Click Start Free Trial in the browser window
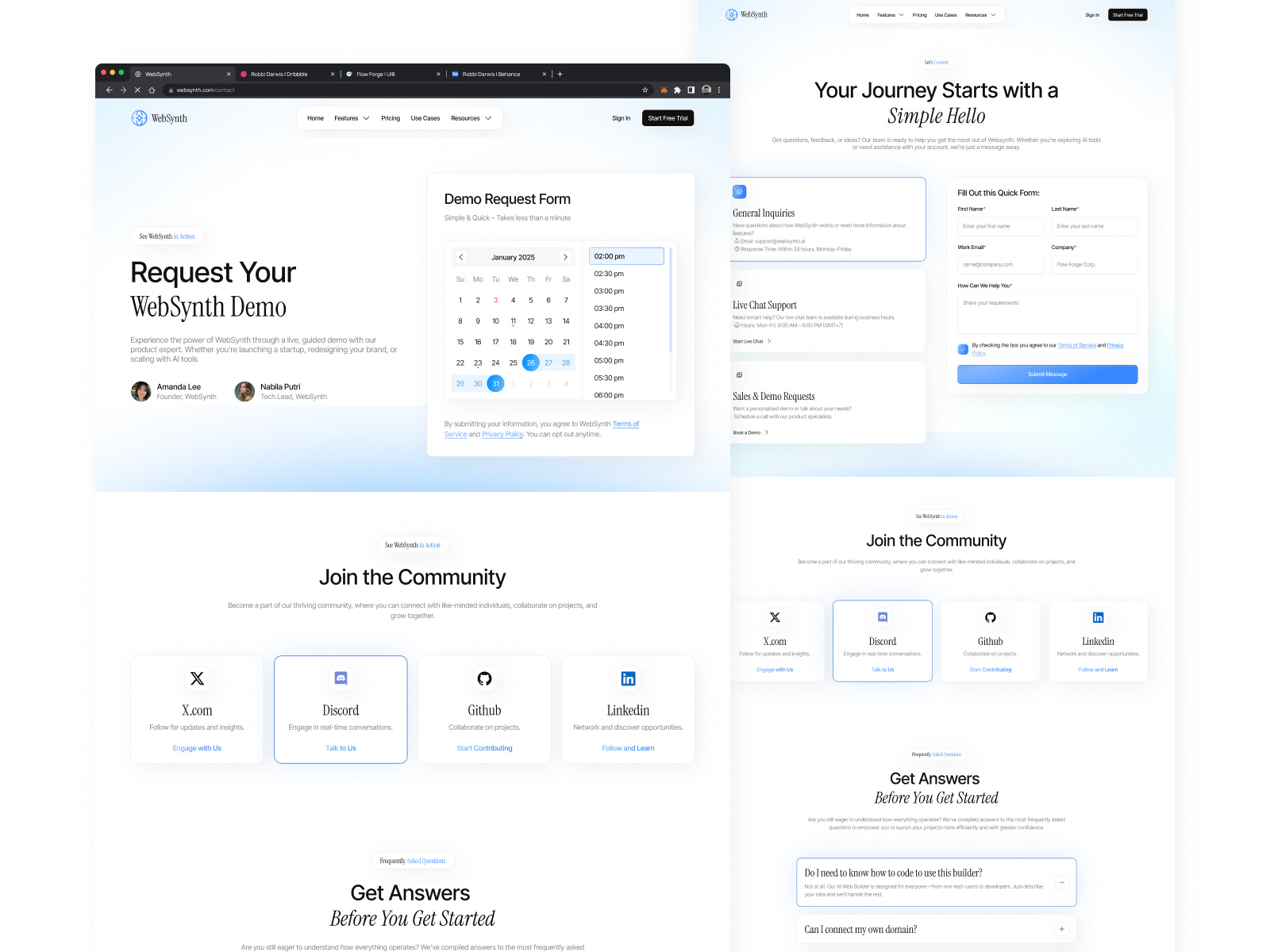This screenshot has height=952, width=1270. (x=668, y=118)
